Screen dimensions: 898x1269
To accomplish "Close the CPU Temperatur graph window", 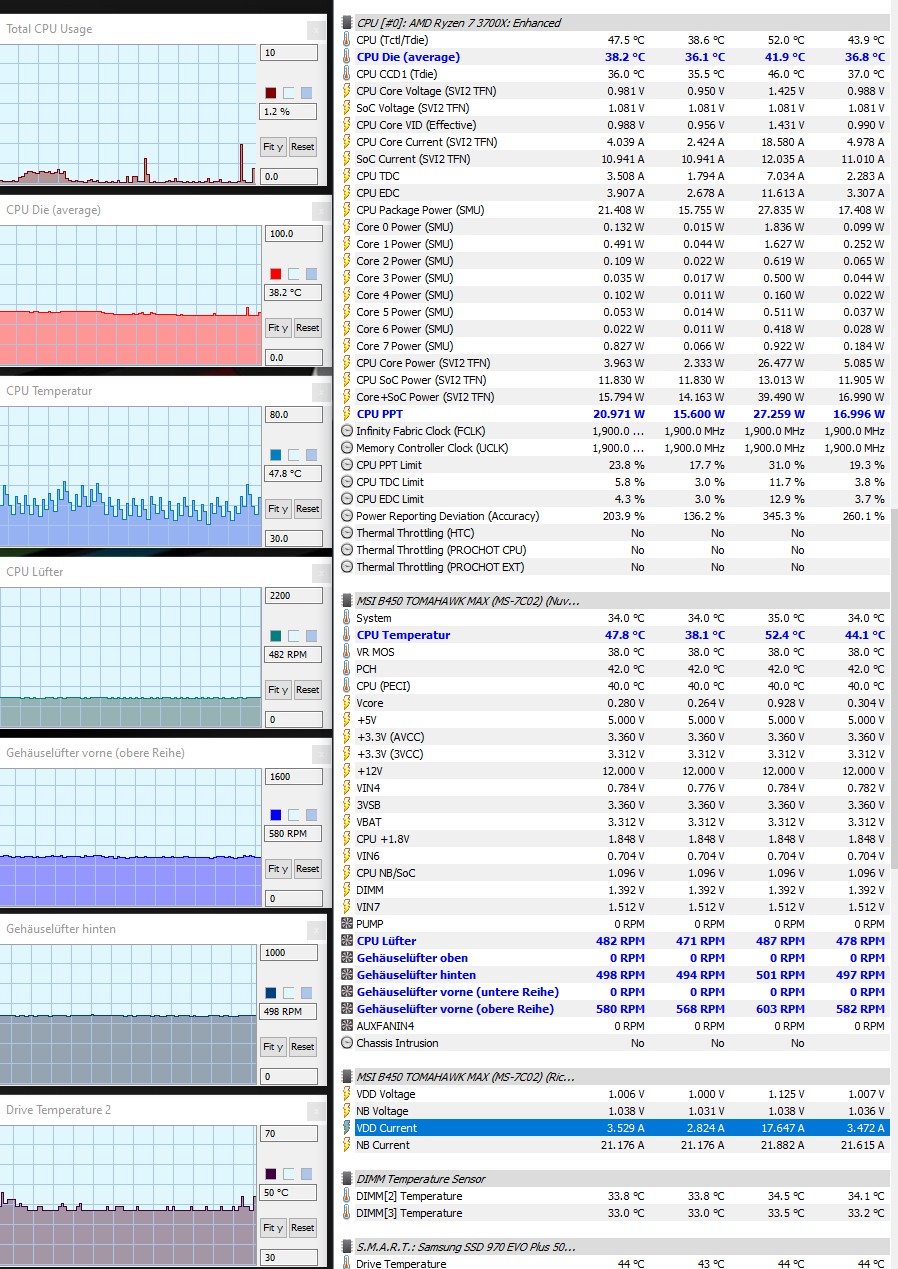I will (320, 392).
